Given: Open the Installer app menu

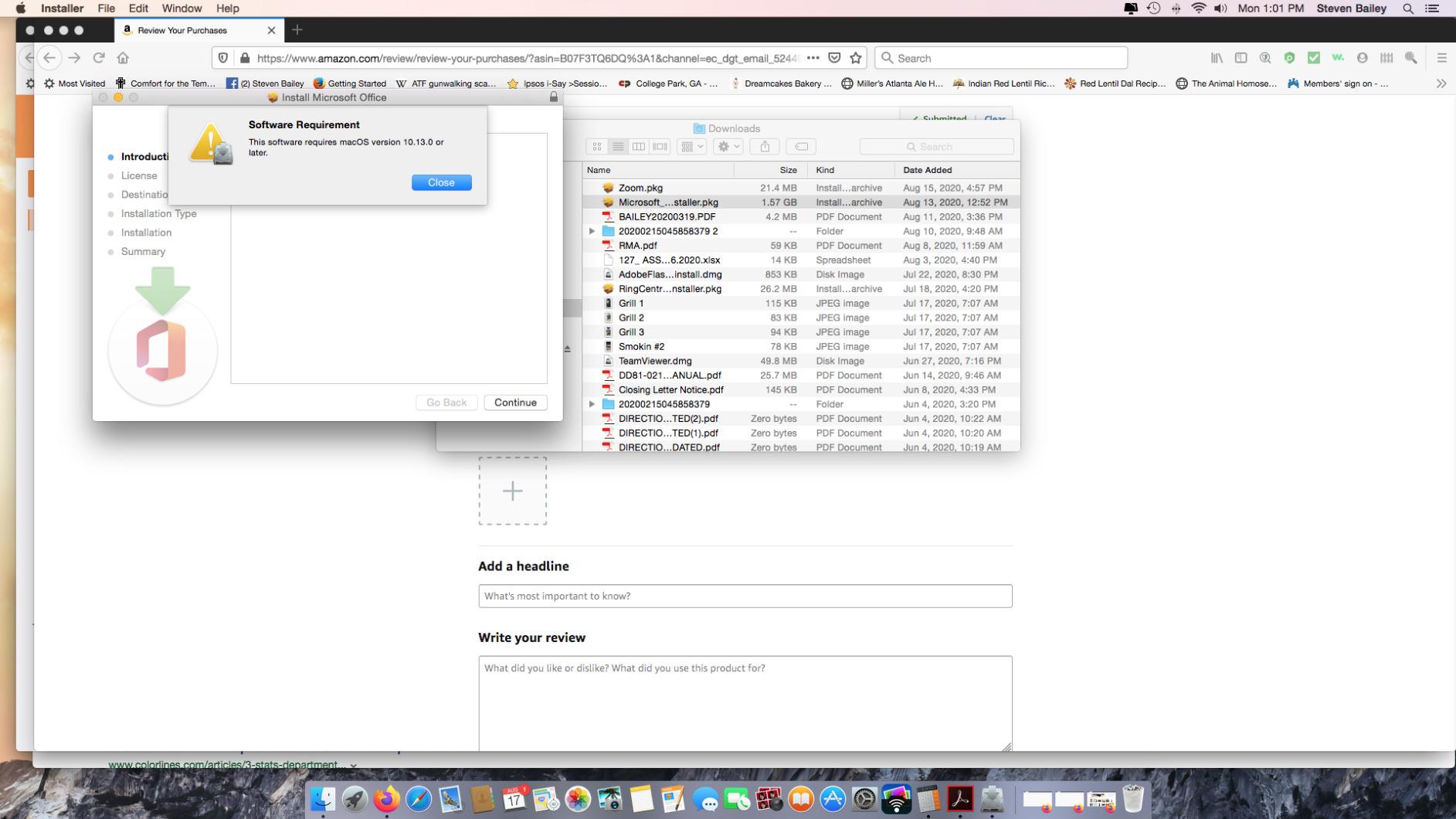Looking at the screenshot, I should click(x=62, y=8).
